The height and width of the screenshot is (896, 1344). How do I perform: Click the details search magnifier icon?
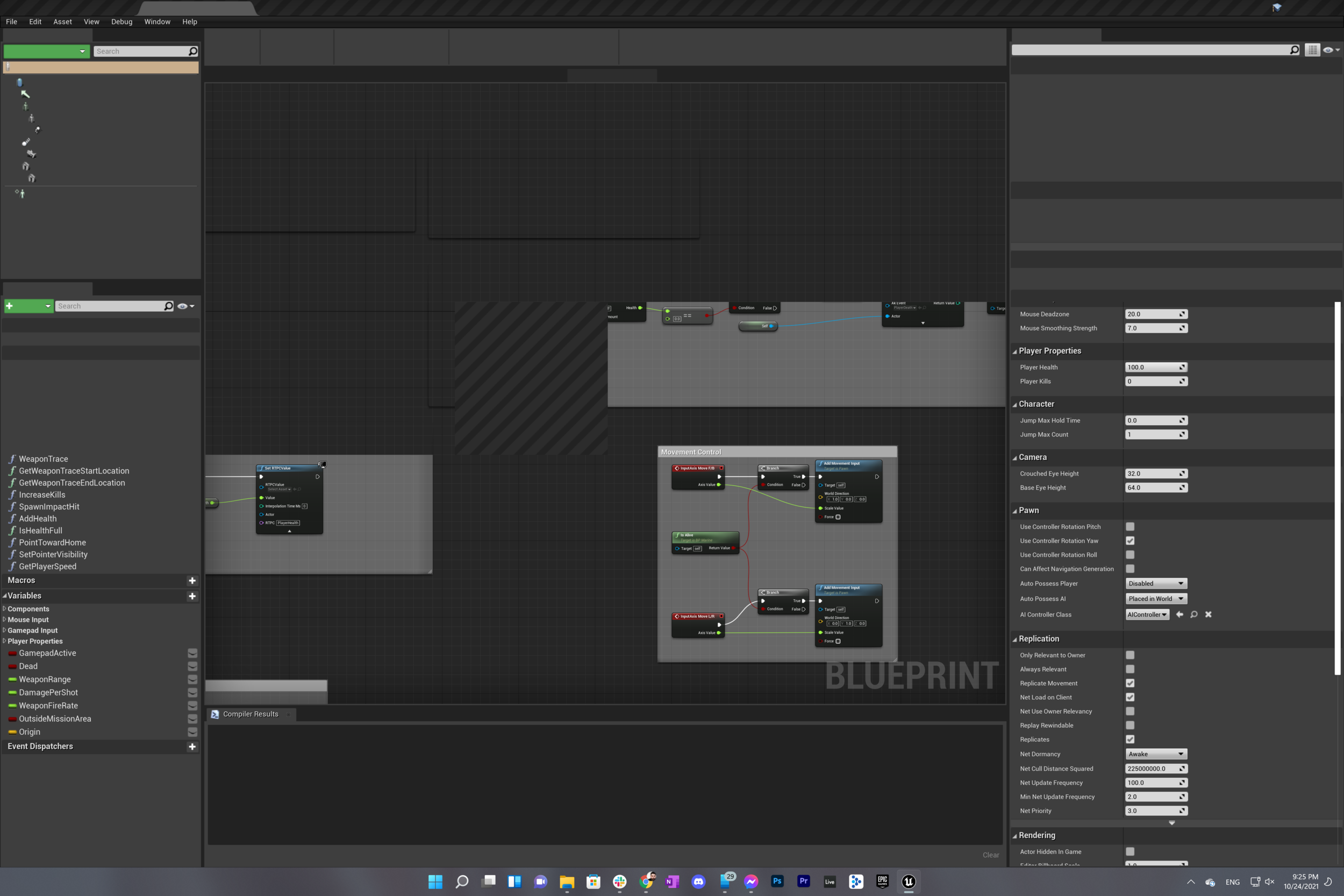[1295, 51]
